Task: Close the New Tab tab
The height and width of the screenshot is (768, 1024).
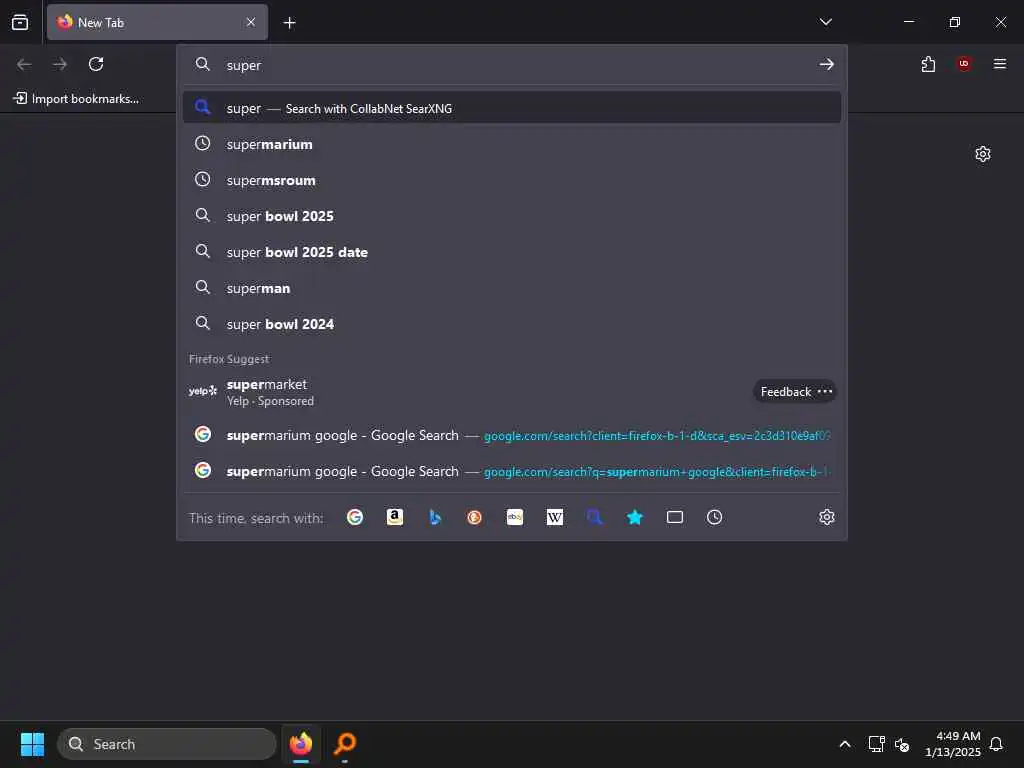Action: [x=251, y=22]
